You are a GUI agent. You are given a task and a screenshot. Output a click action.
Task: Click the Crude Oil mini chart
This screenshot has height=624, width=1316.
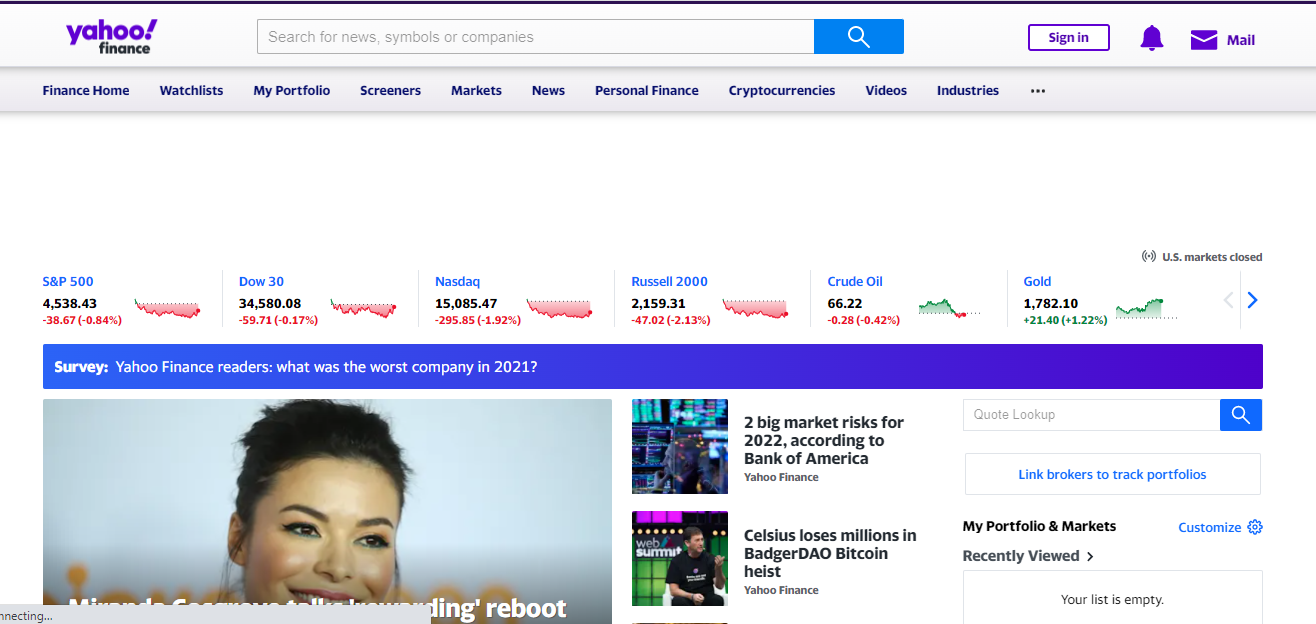[950, 307]
